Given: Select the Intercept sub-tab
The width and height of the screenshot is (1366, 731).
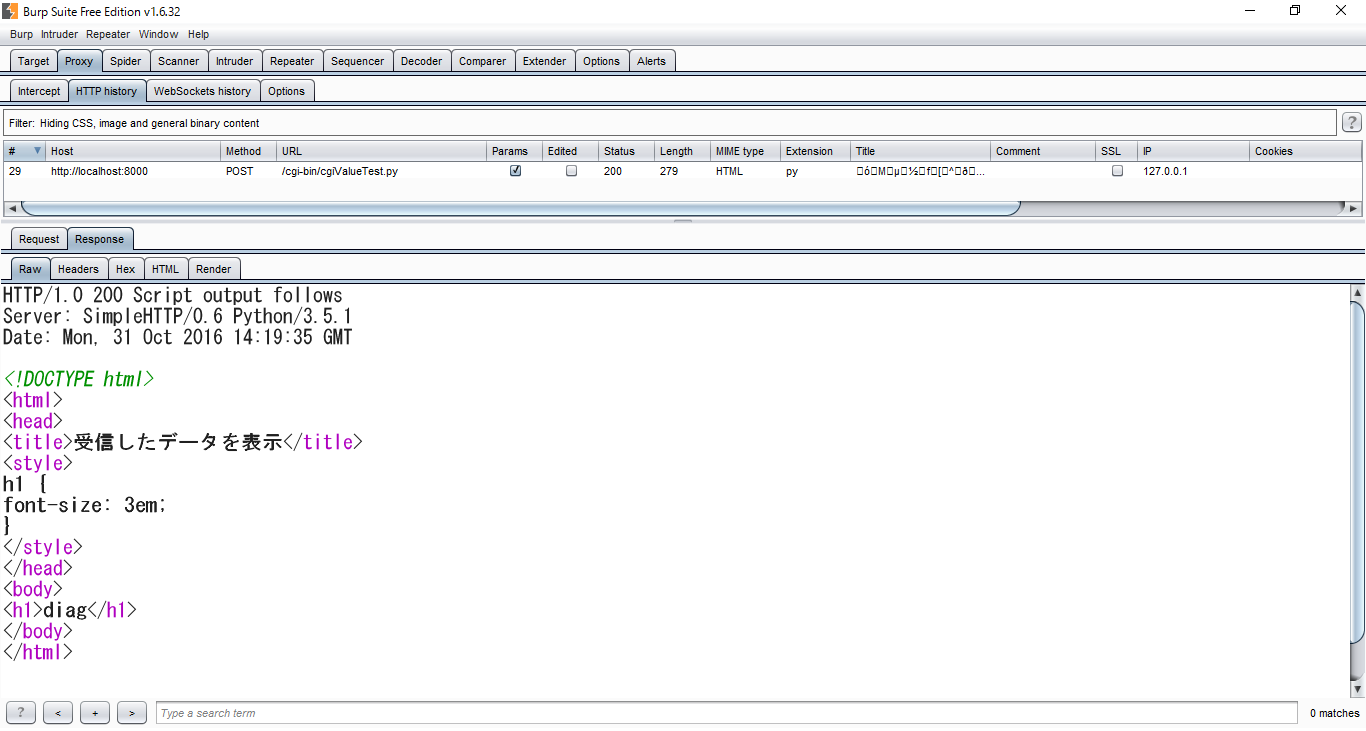Looking at the screenshot, I should point(39,91).
